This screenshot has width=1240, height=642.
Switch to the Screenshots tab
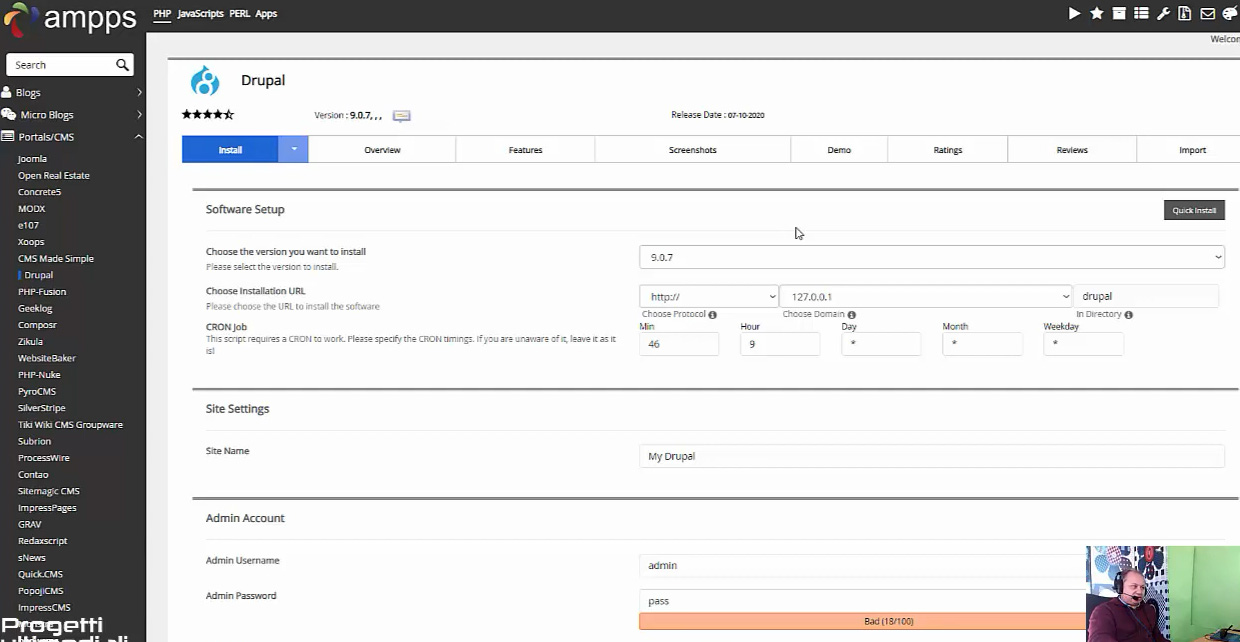point(692,149)
